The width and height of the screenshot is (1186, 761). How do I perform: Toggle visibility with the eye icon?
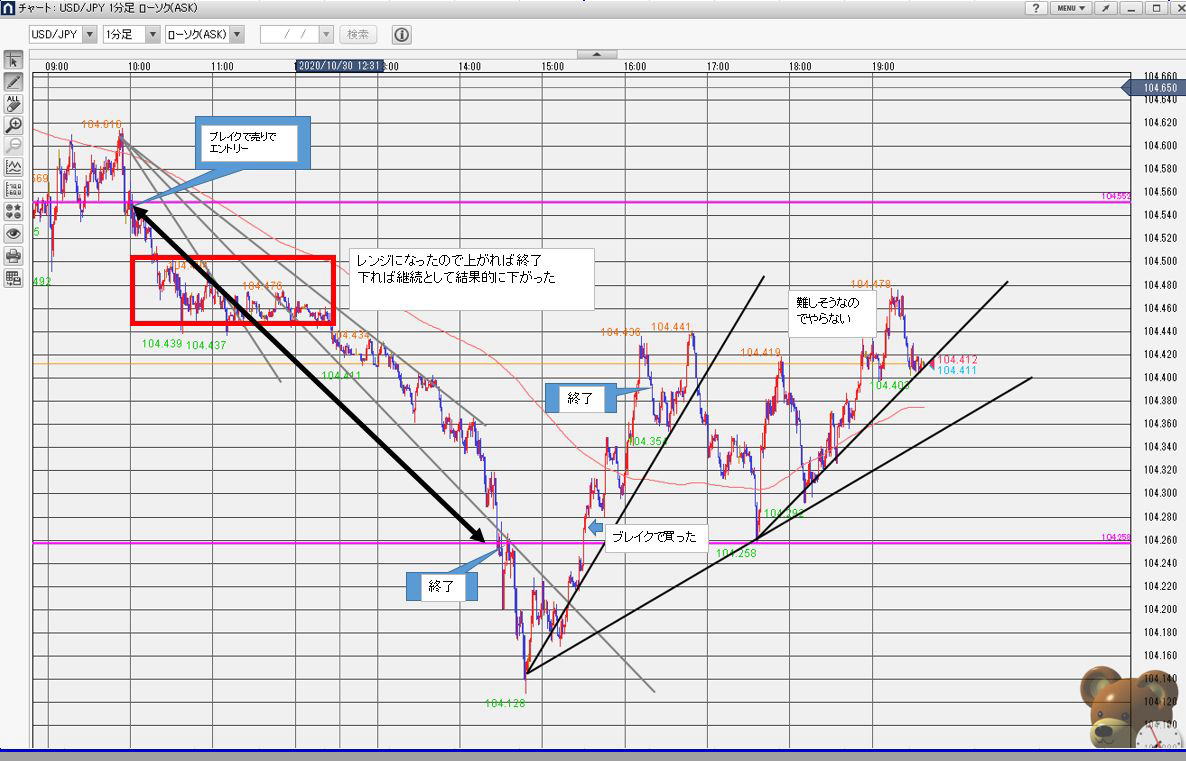pyautogui.click(x=14, y=233)
